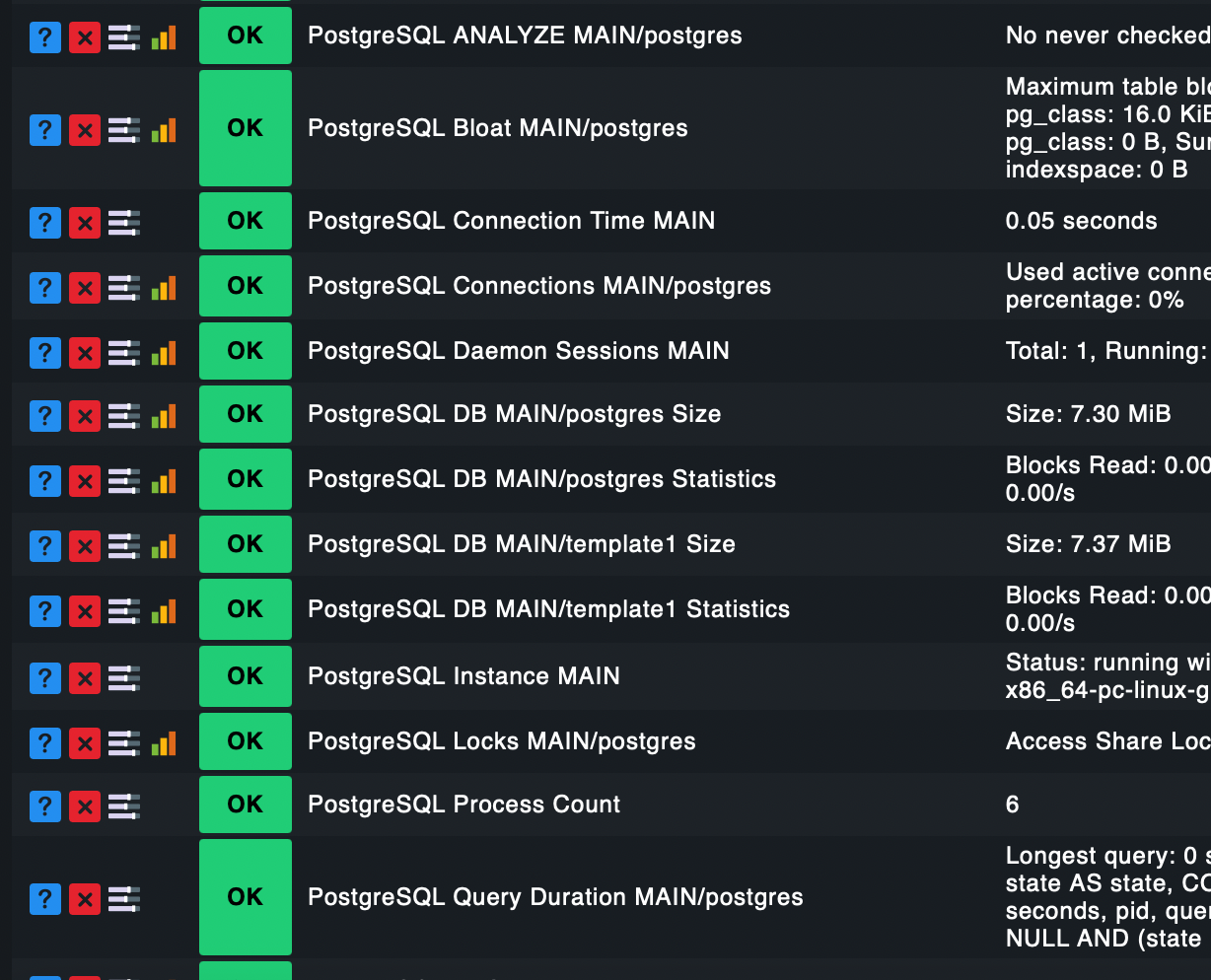This screenshot has height=980, width=1211.
Task: Open action menu for PostgreSQL ANALYZE MAIN/postgres
Action: pyautogui.click(x=124, y=38)
